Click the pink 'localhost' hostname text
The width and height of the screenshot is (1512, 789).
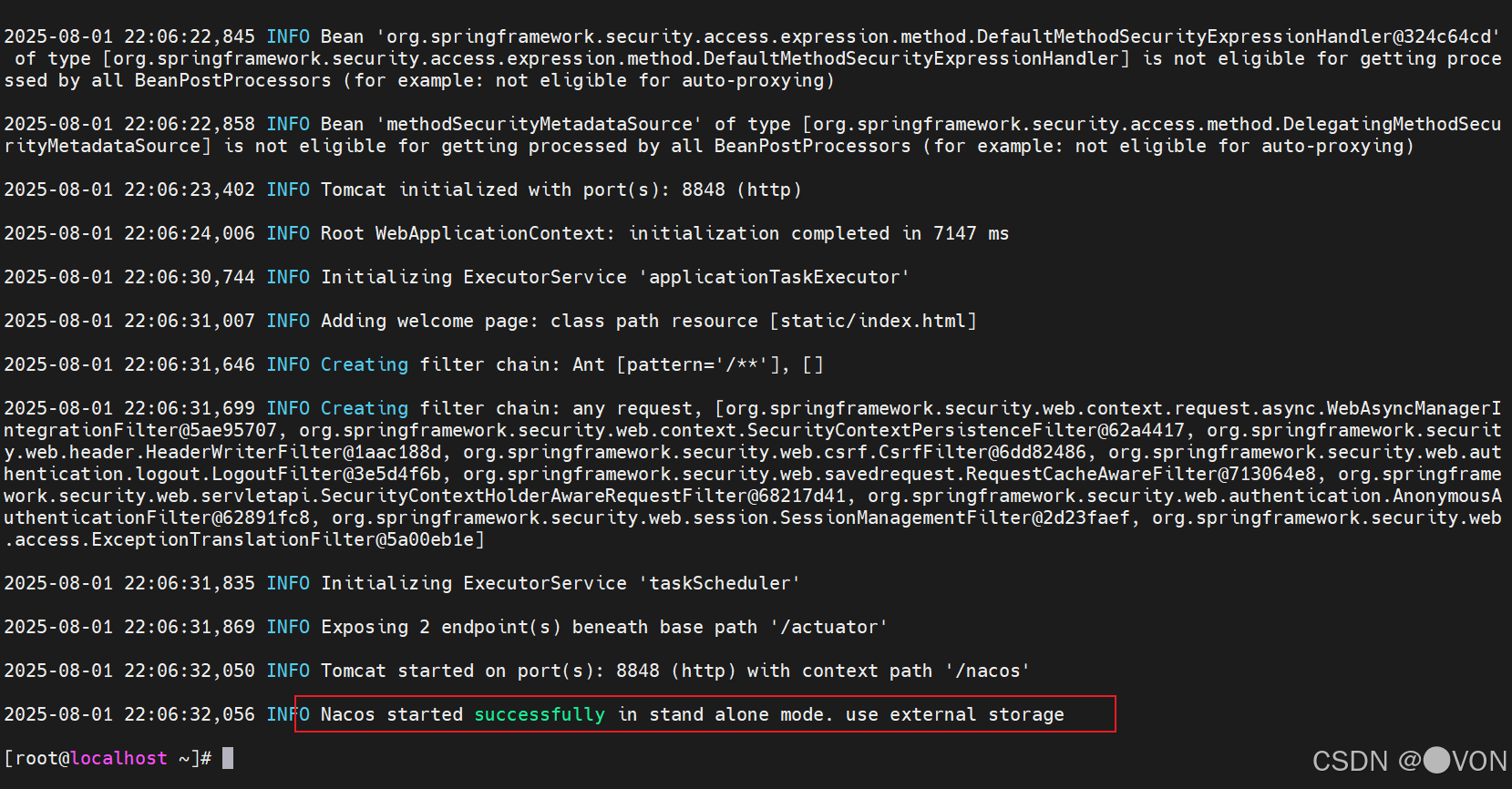pos(119,758)
